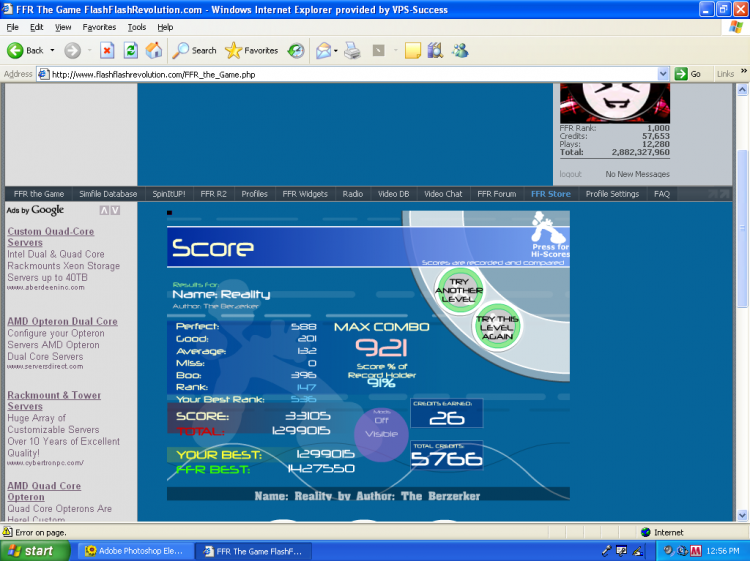Click Try Another Level button
The width and height of the screenshot is (750, 561).
click(x=458, y=290)
